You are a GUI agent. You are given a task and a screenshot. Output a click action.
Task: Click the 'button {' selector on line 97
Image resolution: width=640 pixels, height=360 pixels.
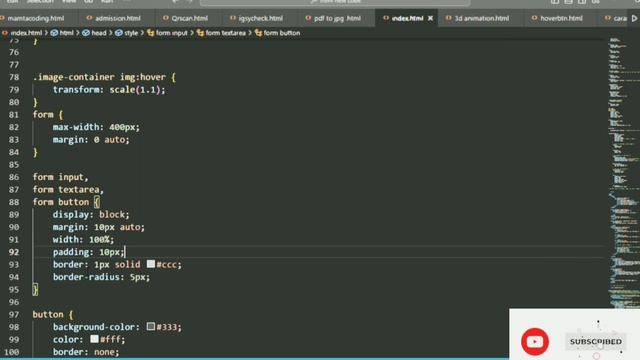(53, 315)
